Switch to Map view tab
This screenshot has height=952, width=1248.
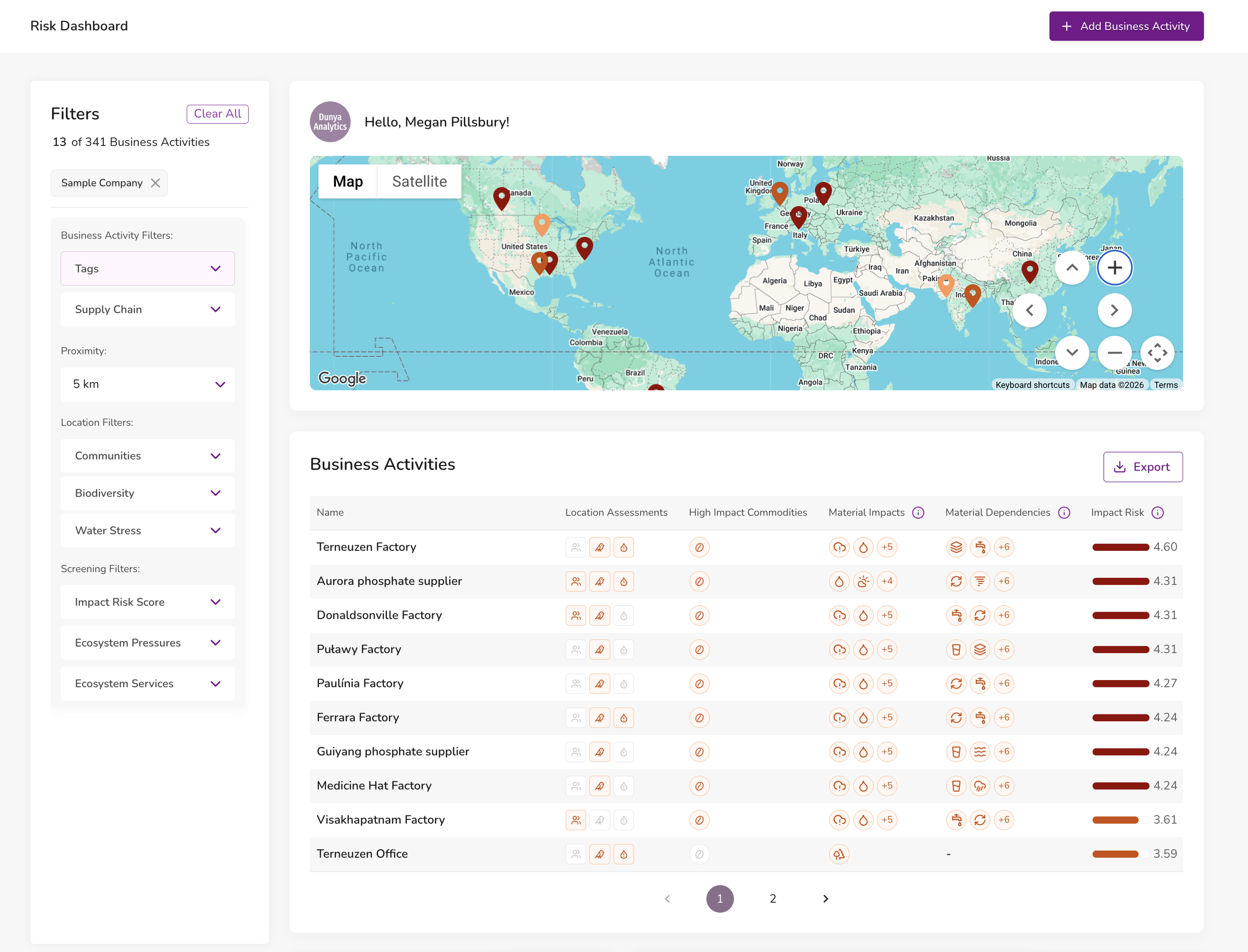click(x=347, y=181)
